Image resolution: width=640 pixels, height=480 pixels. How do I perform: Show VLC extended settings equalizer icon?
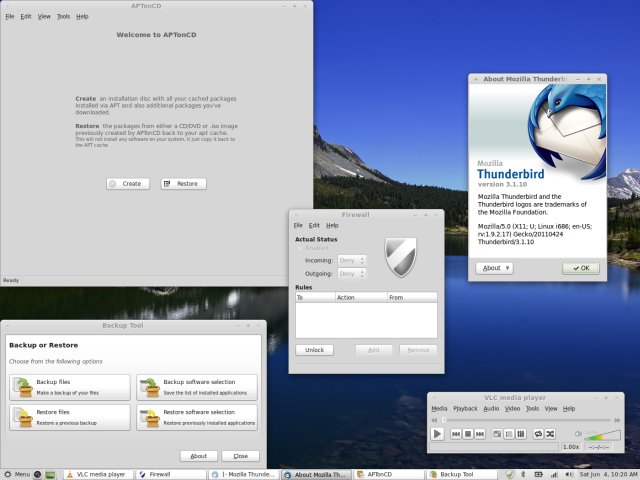pos(521,434)
